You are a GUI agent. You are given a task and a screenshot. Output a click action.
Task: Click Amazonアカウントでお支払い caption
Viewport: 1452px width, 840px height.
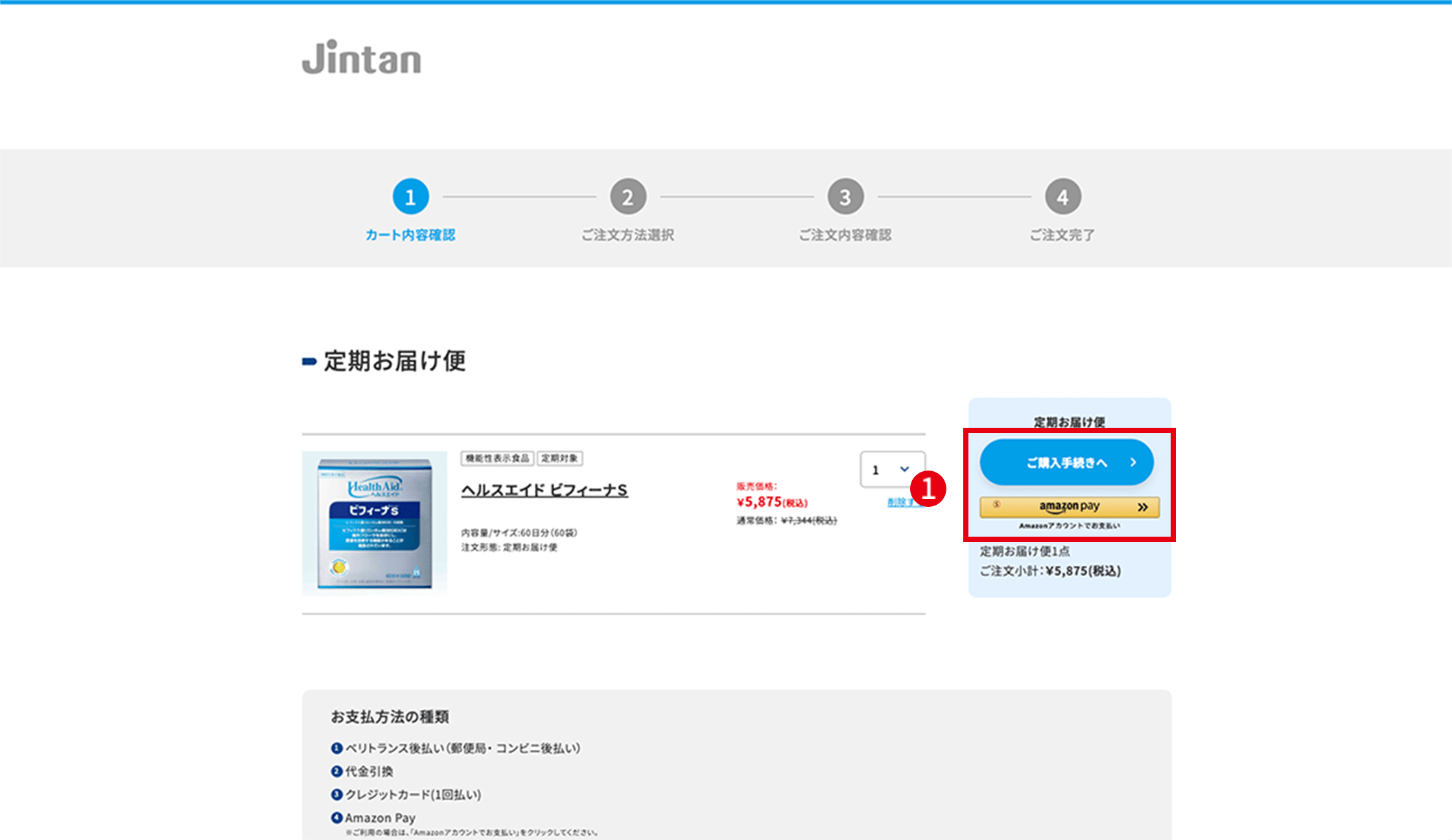(1070, 526)
